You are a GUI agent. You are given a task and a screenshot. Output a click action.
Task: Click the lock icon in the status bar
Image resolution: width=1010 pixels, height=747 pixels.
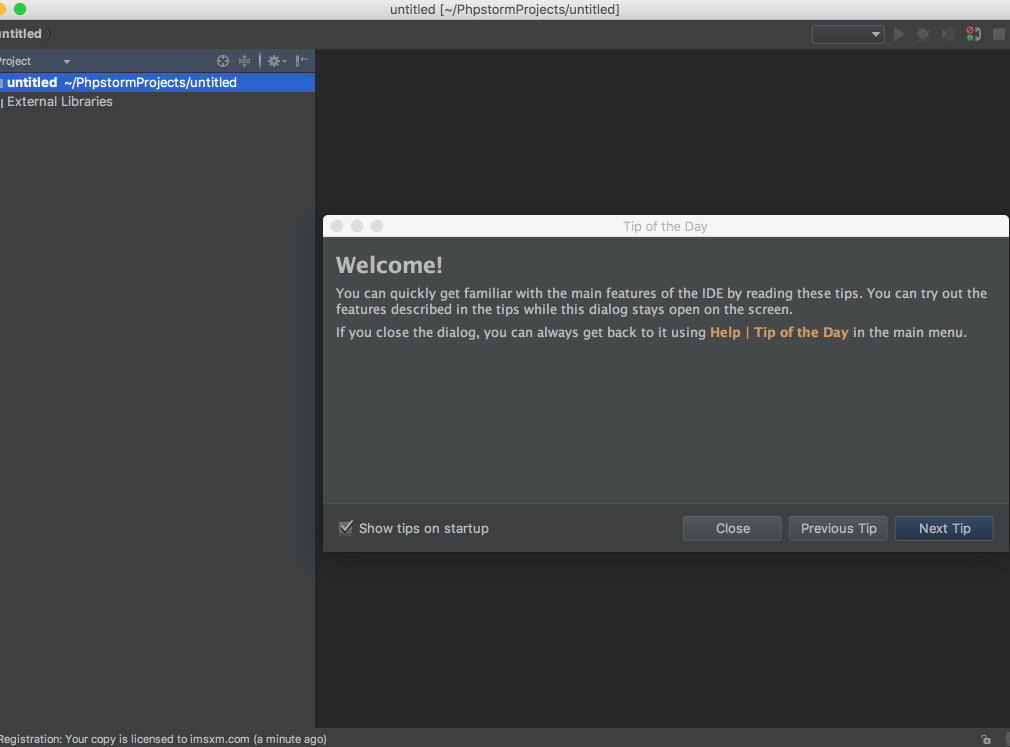pyautogui.click(x=986, y=739)
